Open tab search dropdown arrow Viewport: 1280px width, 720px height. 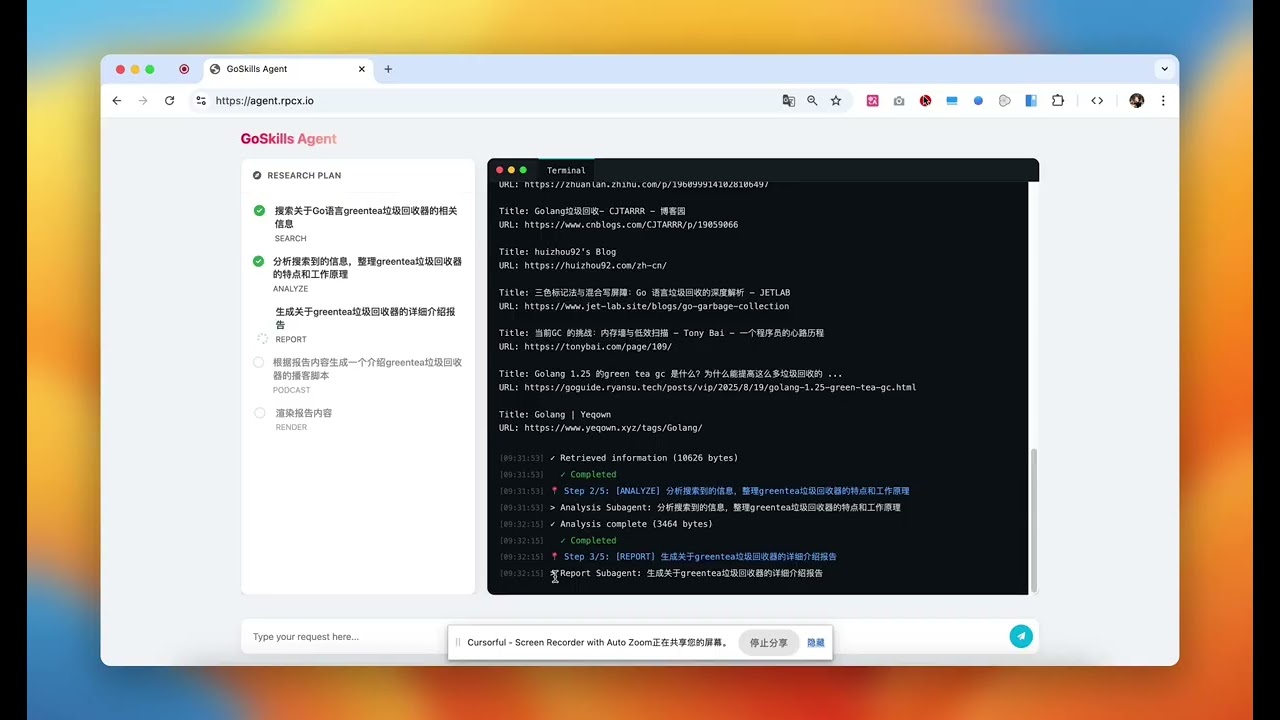click(x=1164, y=69)
